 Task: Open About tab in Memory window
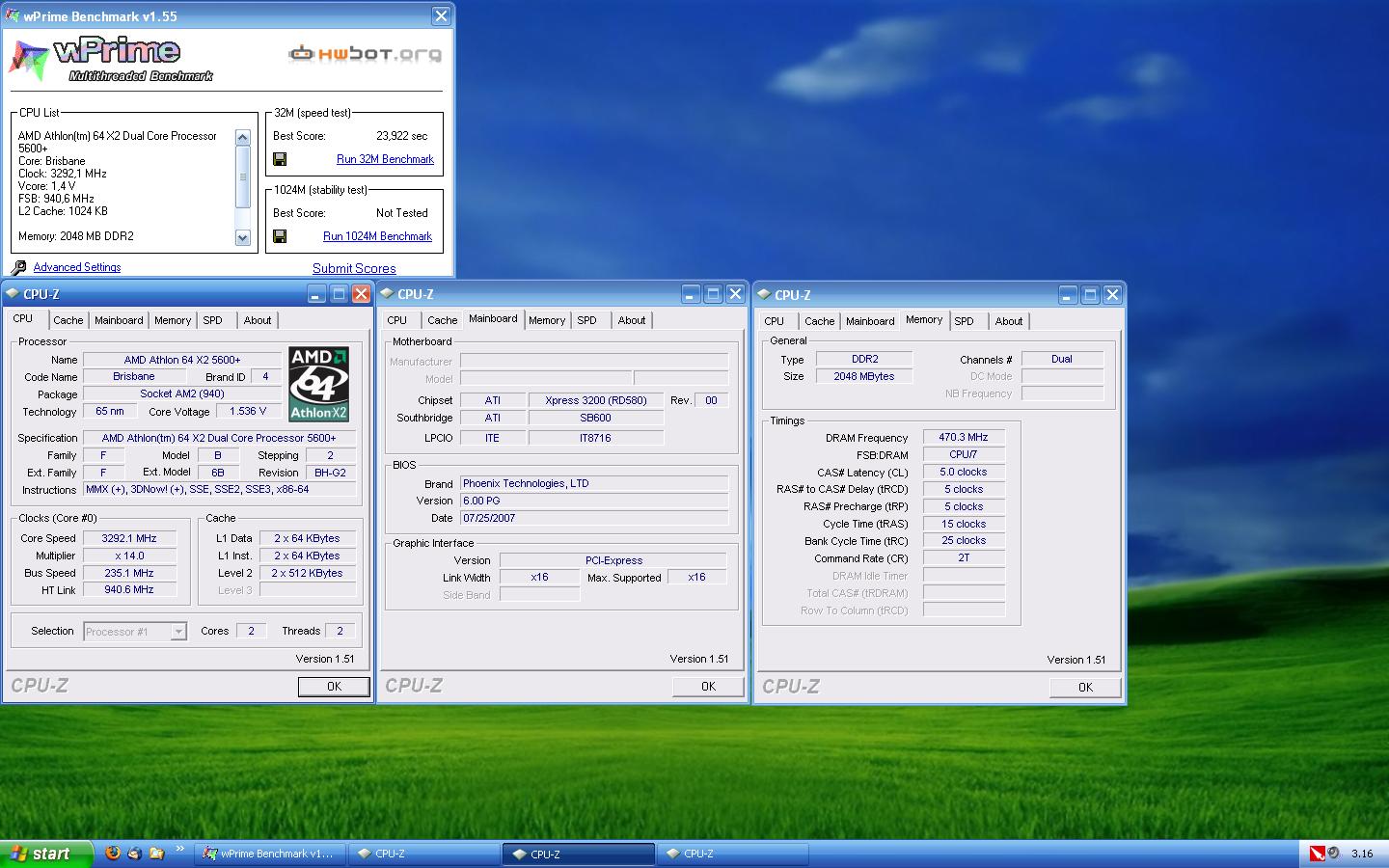coord(1009,321)
